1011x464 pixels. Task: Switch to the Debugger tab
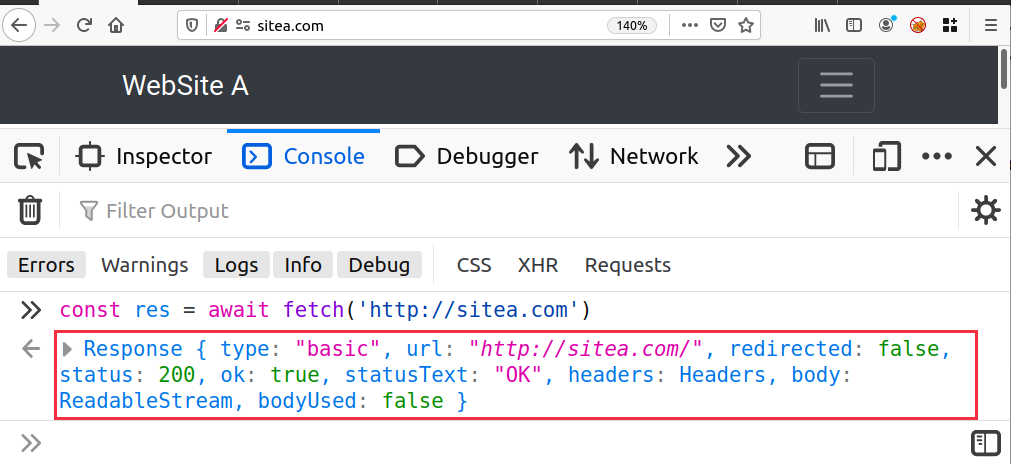pyautogui.click(x=467, y=157)
